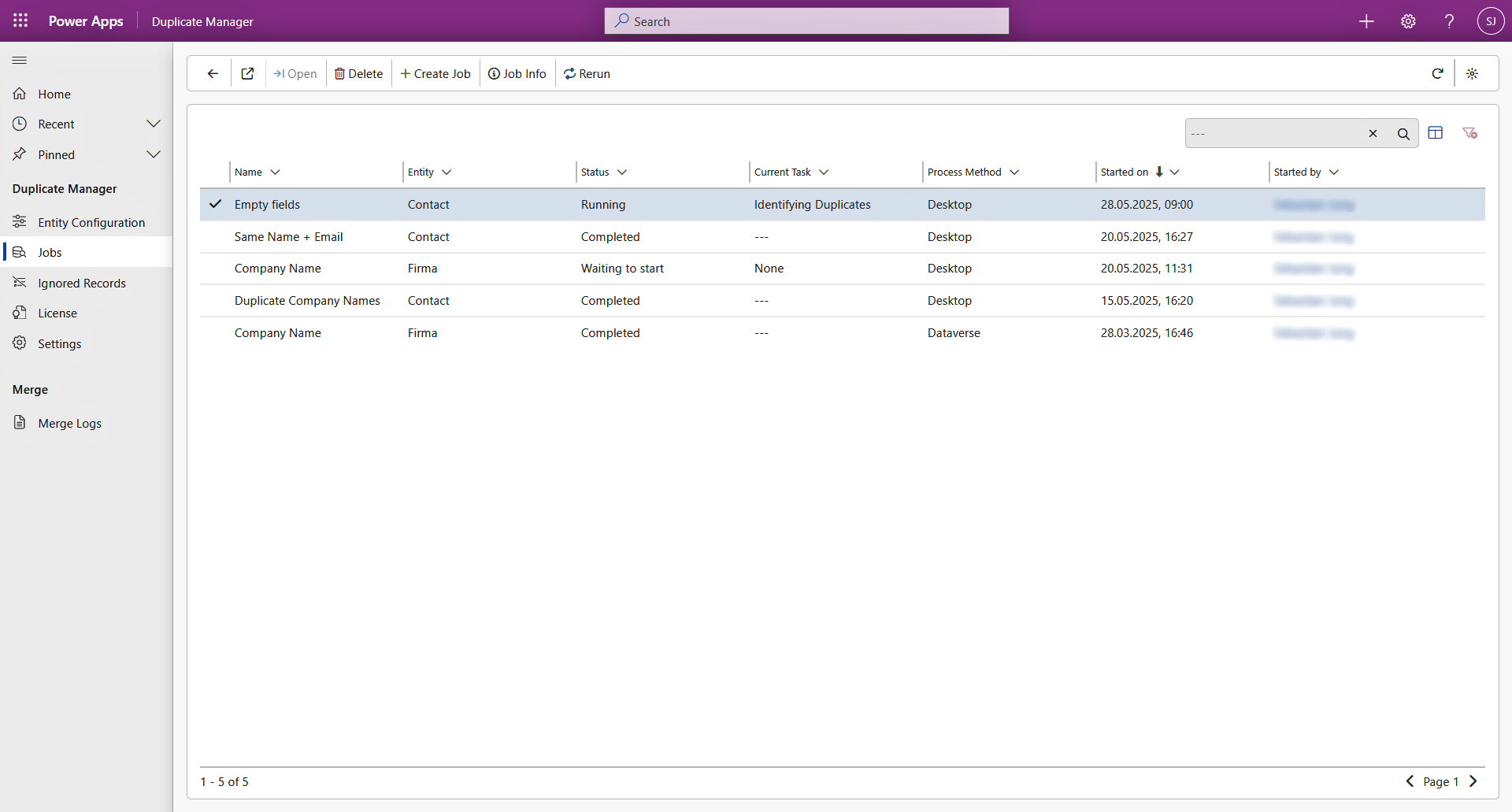The height and width of the screenshot is (812, 1512).
Task: Delete the selected job
Action: click(x=358, y=74)
